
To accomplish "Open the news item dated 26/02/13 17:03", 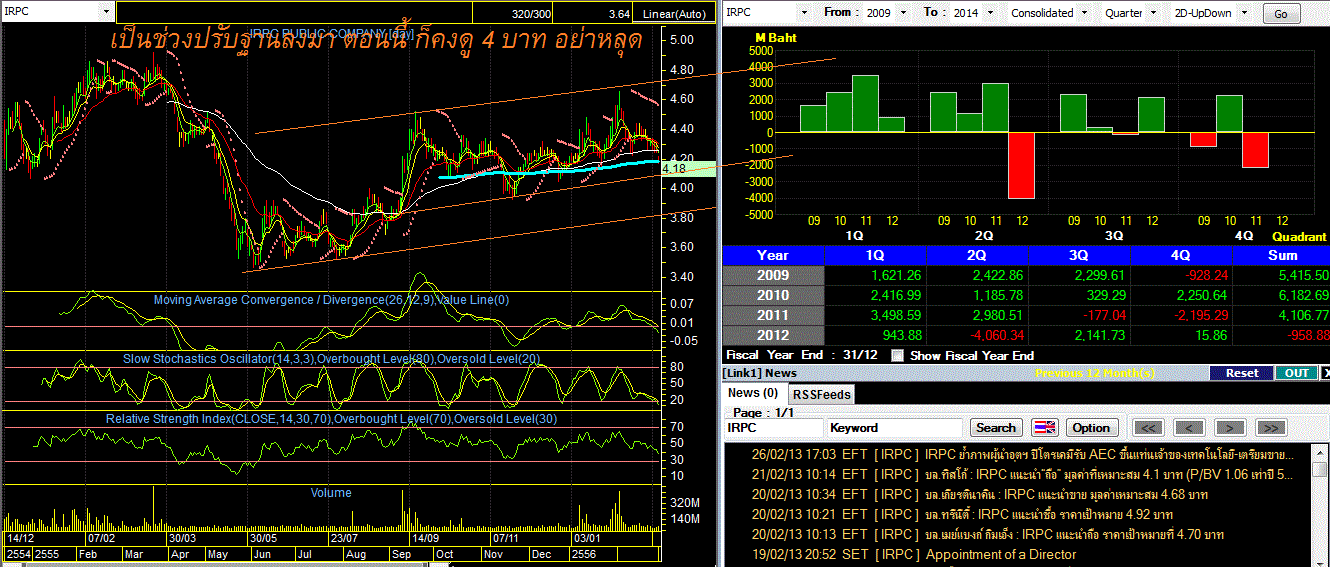I will [1022, 454].
